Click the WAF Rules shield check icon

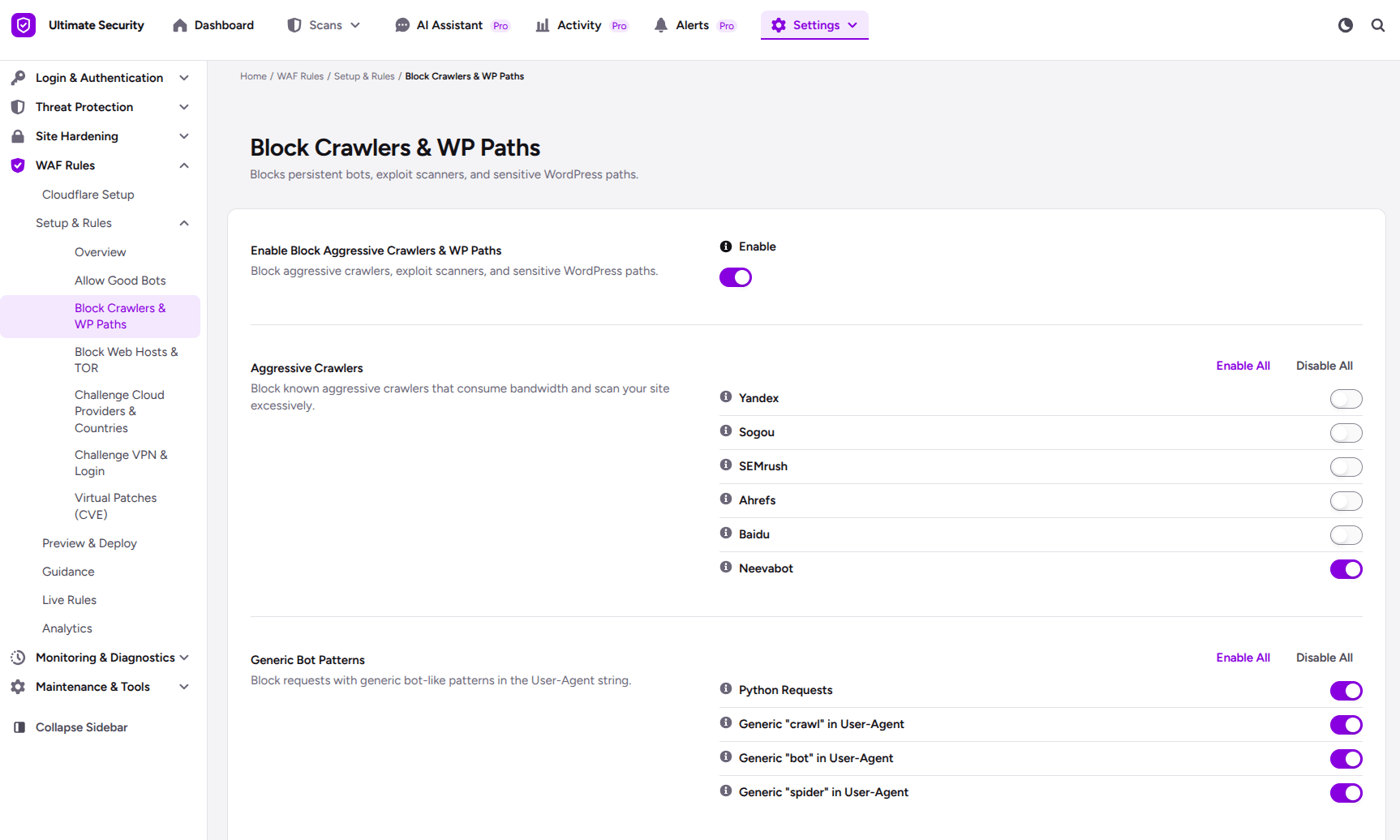pos(18,165)
